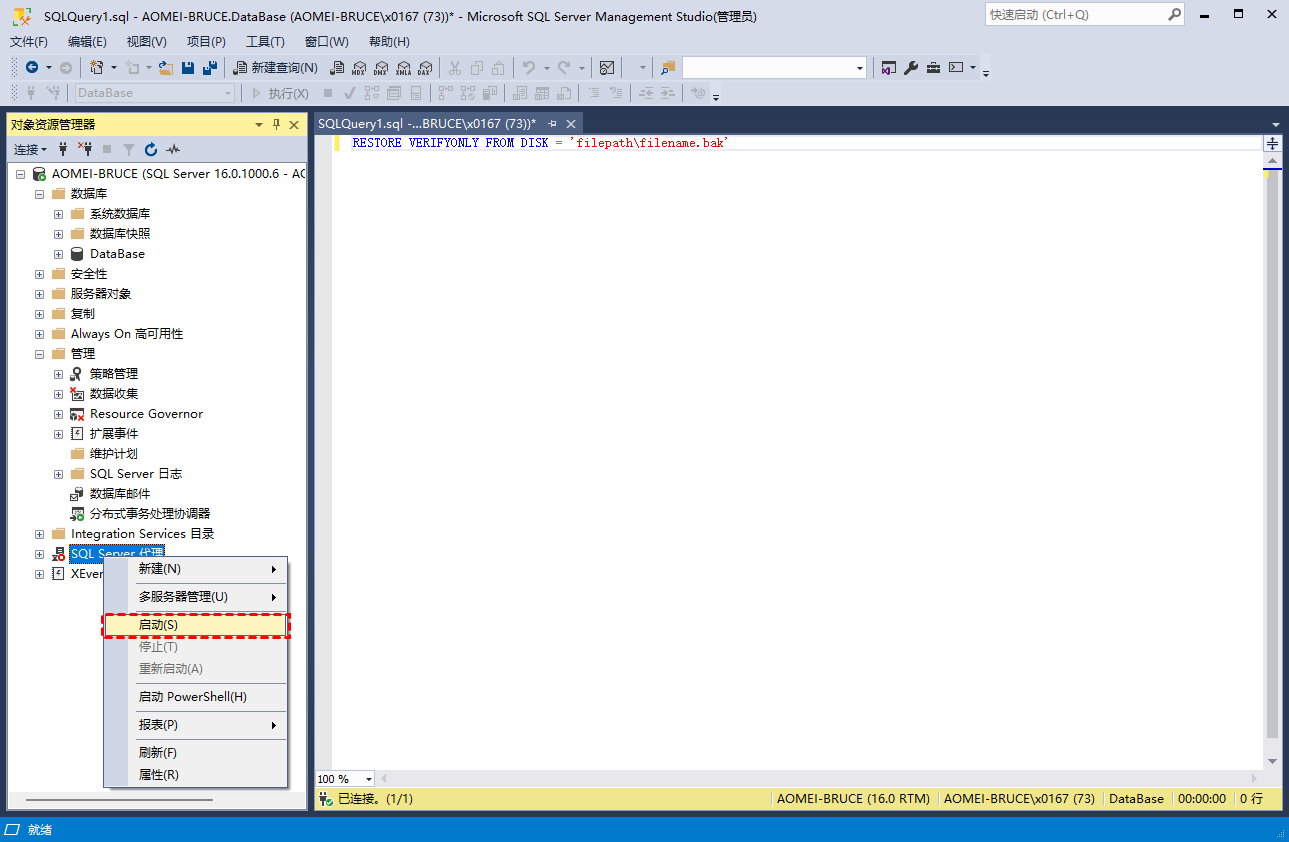Refresh Object Explorer with the blue arrow
Image resolution: width=1289 pixels, height=842 pixels.
tap(151, 149)
